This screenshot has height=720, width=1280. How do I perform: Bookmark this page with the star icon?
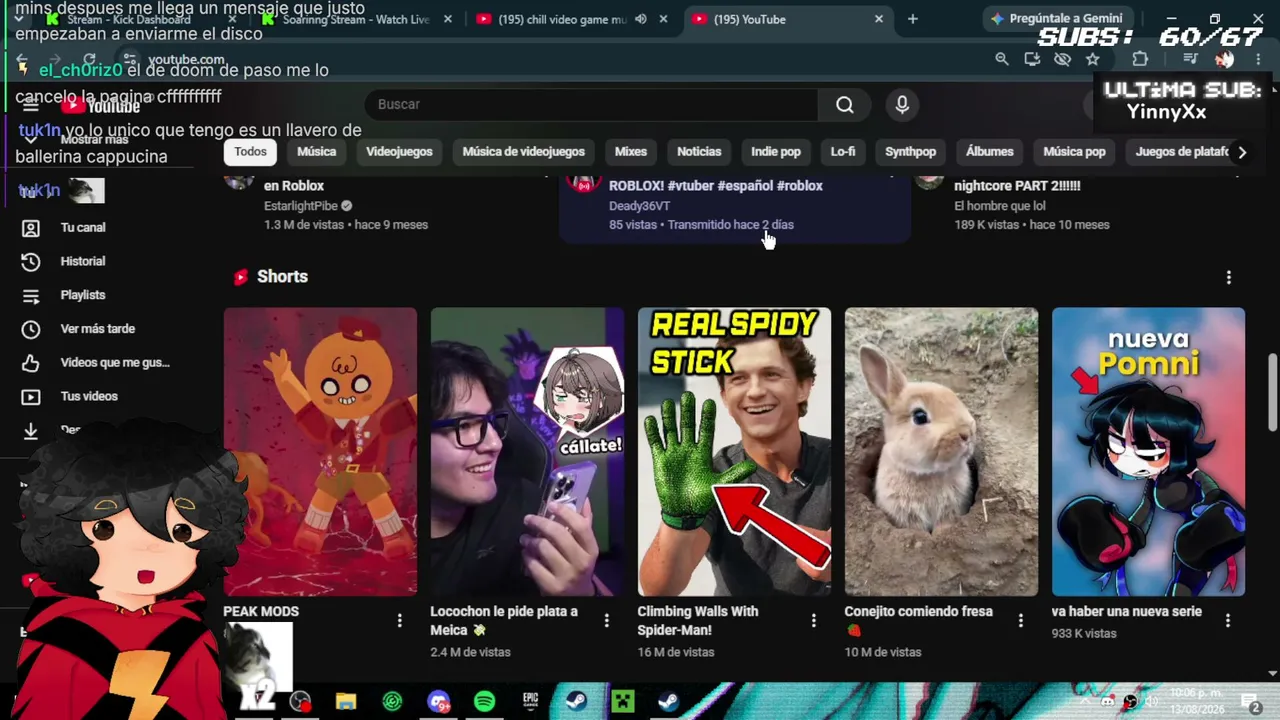click(x=1093, y=59)
